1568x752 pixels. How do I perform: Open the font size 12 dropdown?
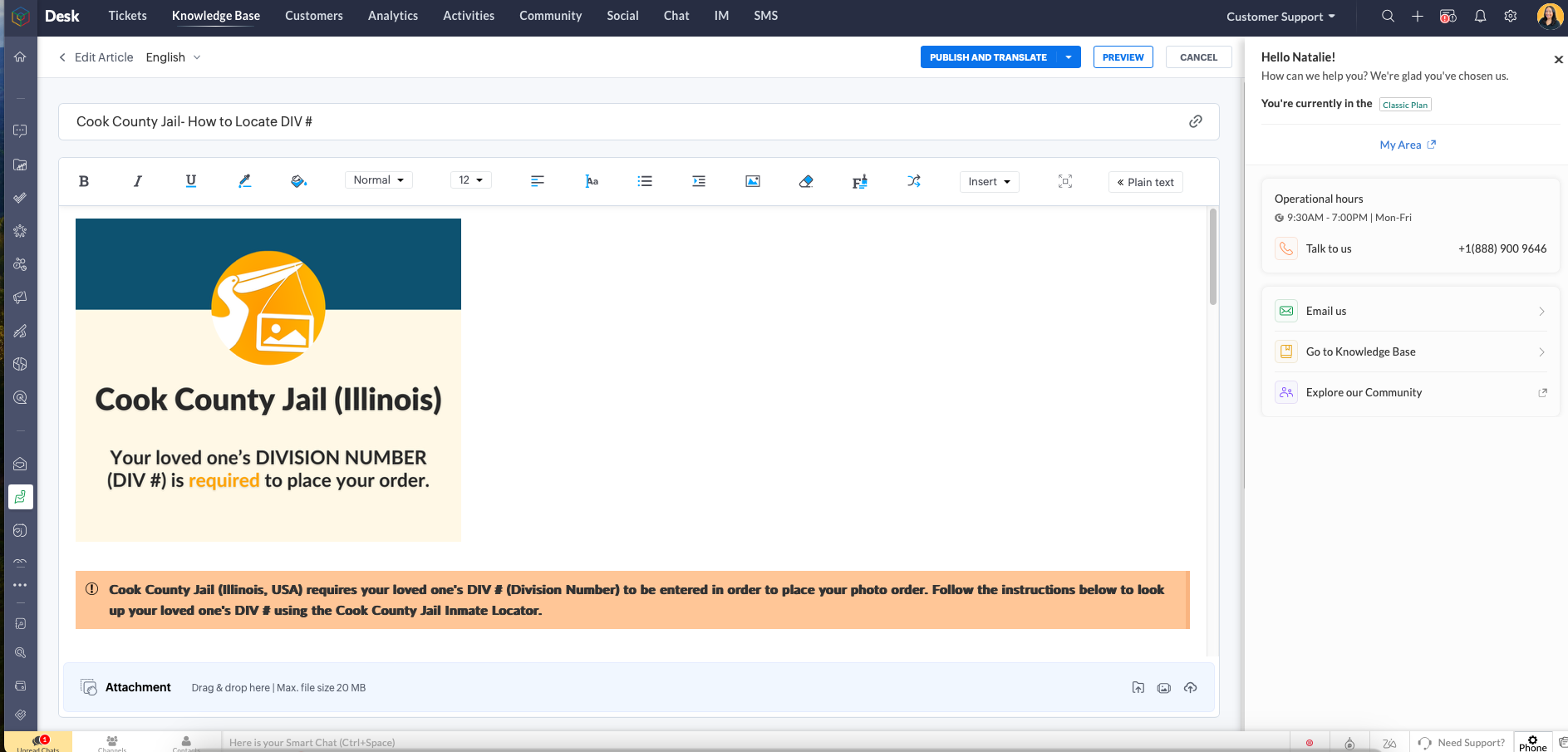(471, 180)
